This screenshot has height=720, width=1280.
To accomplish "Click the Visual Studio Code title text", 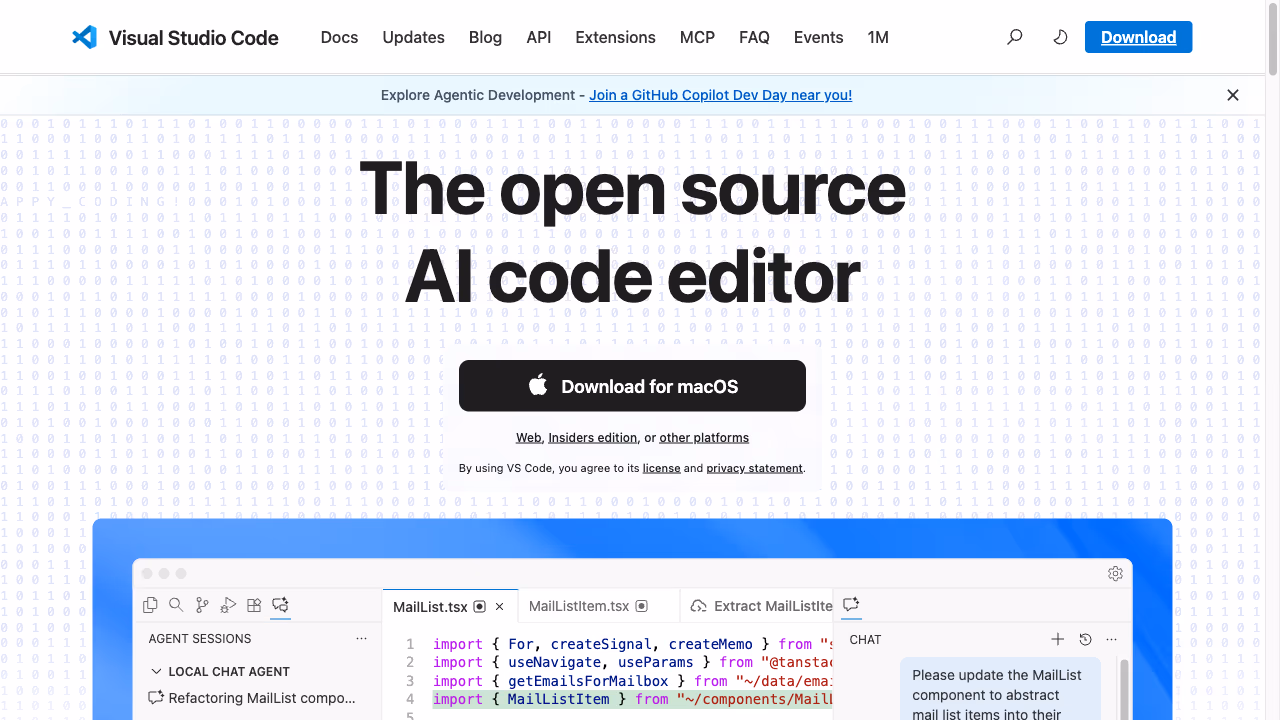I will 193,38.
